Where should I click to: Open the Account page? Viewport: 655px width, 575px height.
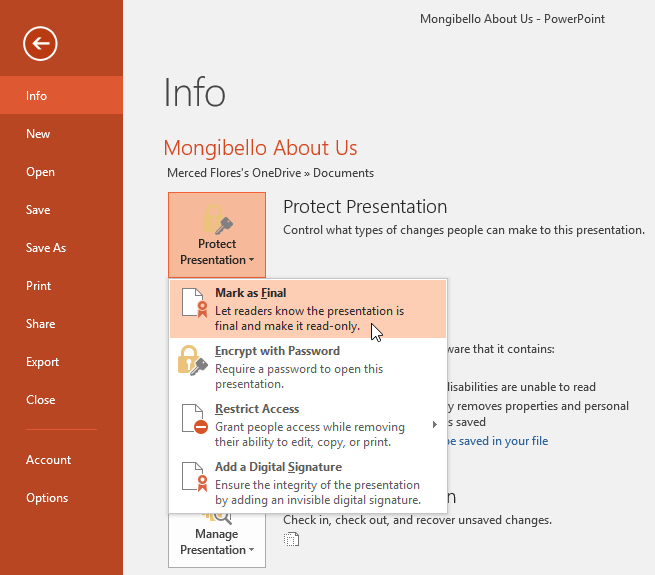click(49, 460)
